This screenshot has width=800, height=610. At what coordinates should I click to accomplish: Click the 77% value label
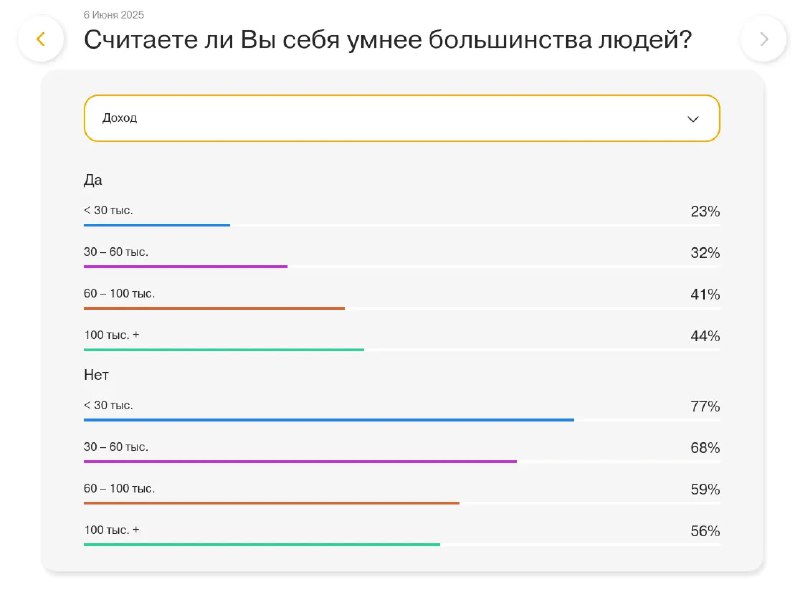[705, 406]
